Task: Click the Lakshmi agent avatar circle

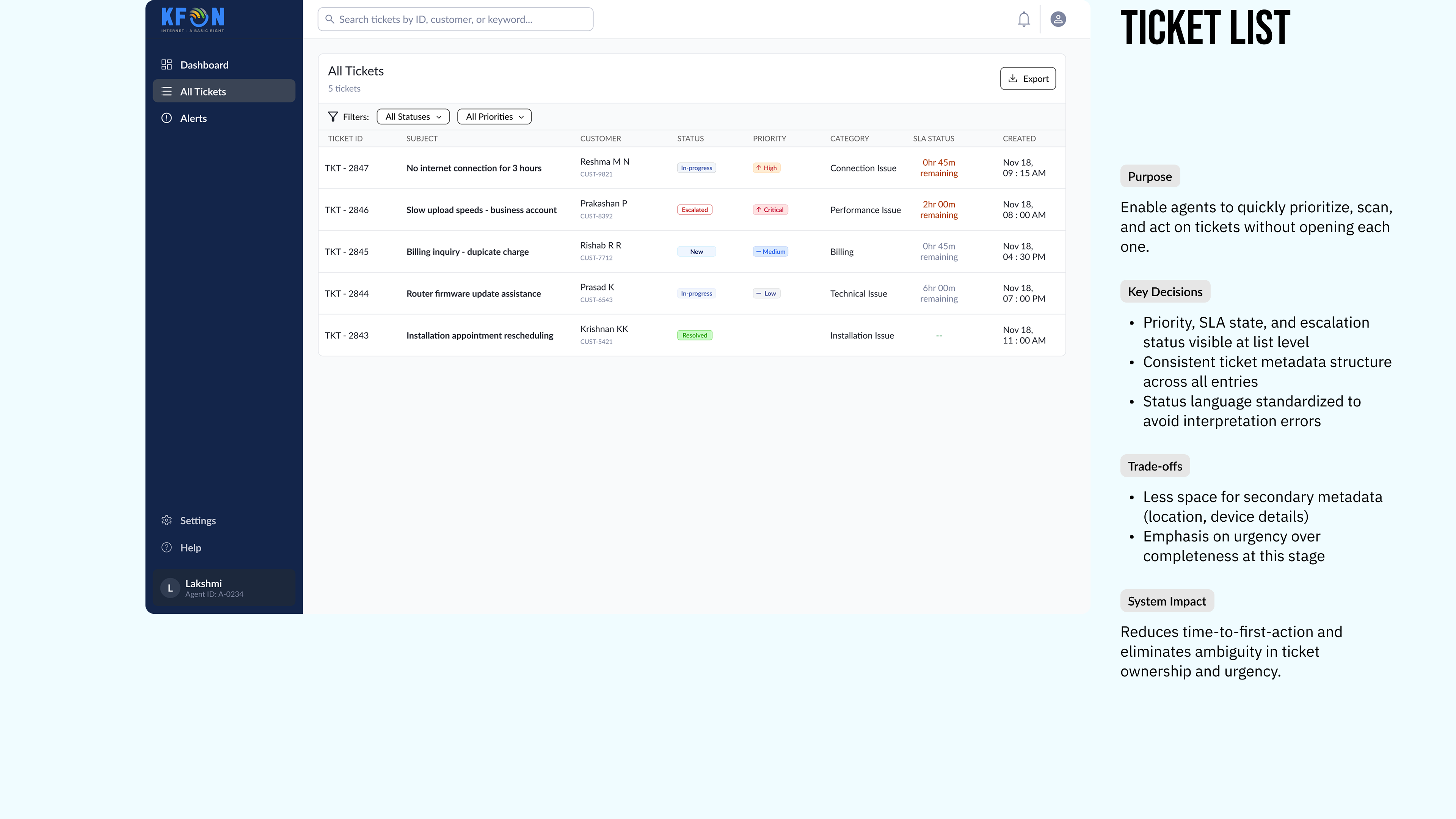Action: [169, 588]
